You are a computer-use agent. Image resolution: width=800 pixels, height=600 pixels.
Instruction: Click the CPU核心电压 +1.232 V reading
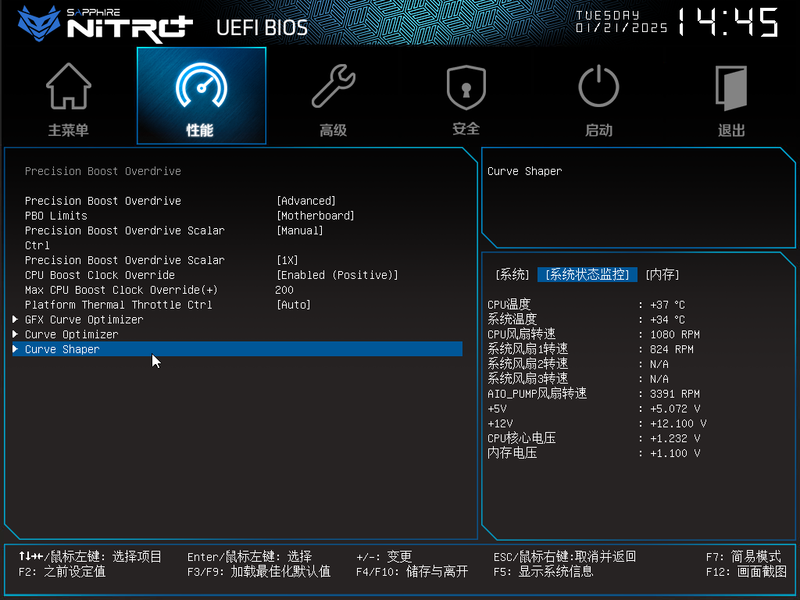click(594, 438)
